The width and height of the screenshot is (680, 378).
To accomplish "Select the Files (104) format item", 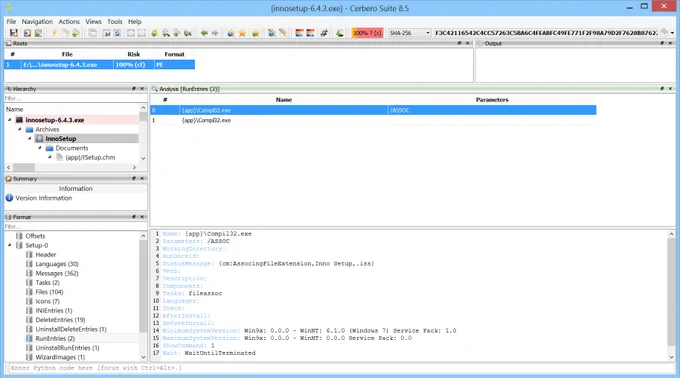I will point(49,292).
